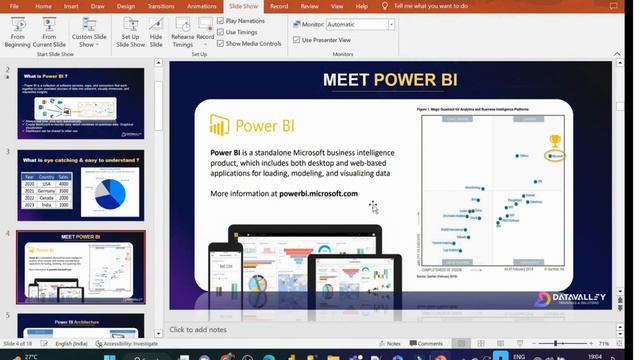Open the weather widget showing 27°C
The image size is (640, 360).
pos(24,357)
